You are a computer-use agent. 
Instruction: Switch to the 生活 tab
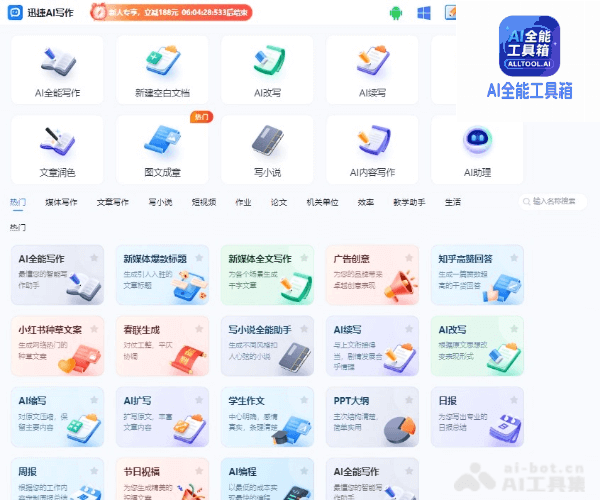tap(453, 202)
